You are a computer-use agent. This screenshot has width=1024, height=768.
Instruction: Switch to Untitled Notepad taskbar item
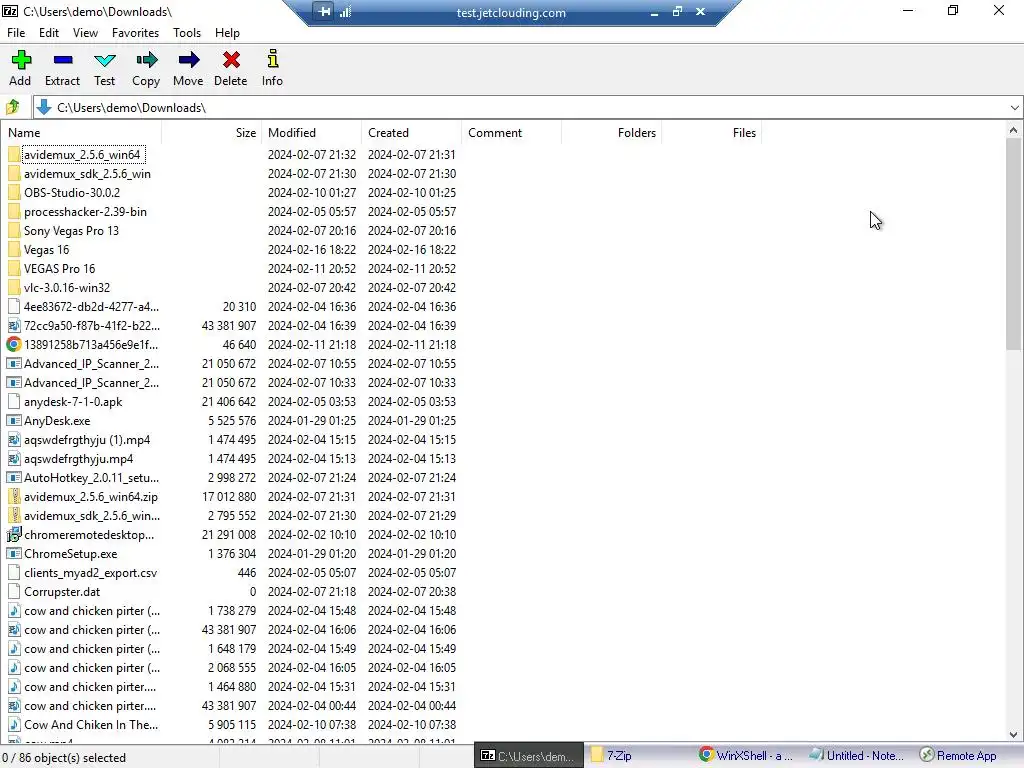[x=856, y=756]
